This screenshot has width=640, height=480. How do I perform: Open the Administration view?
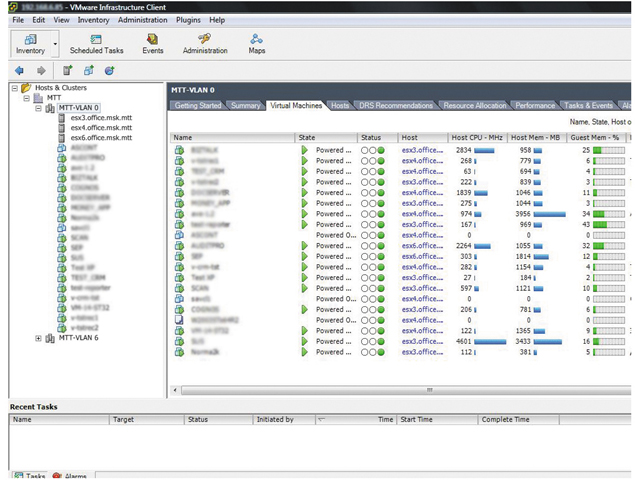pos(205,44)
